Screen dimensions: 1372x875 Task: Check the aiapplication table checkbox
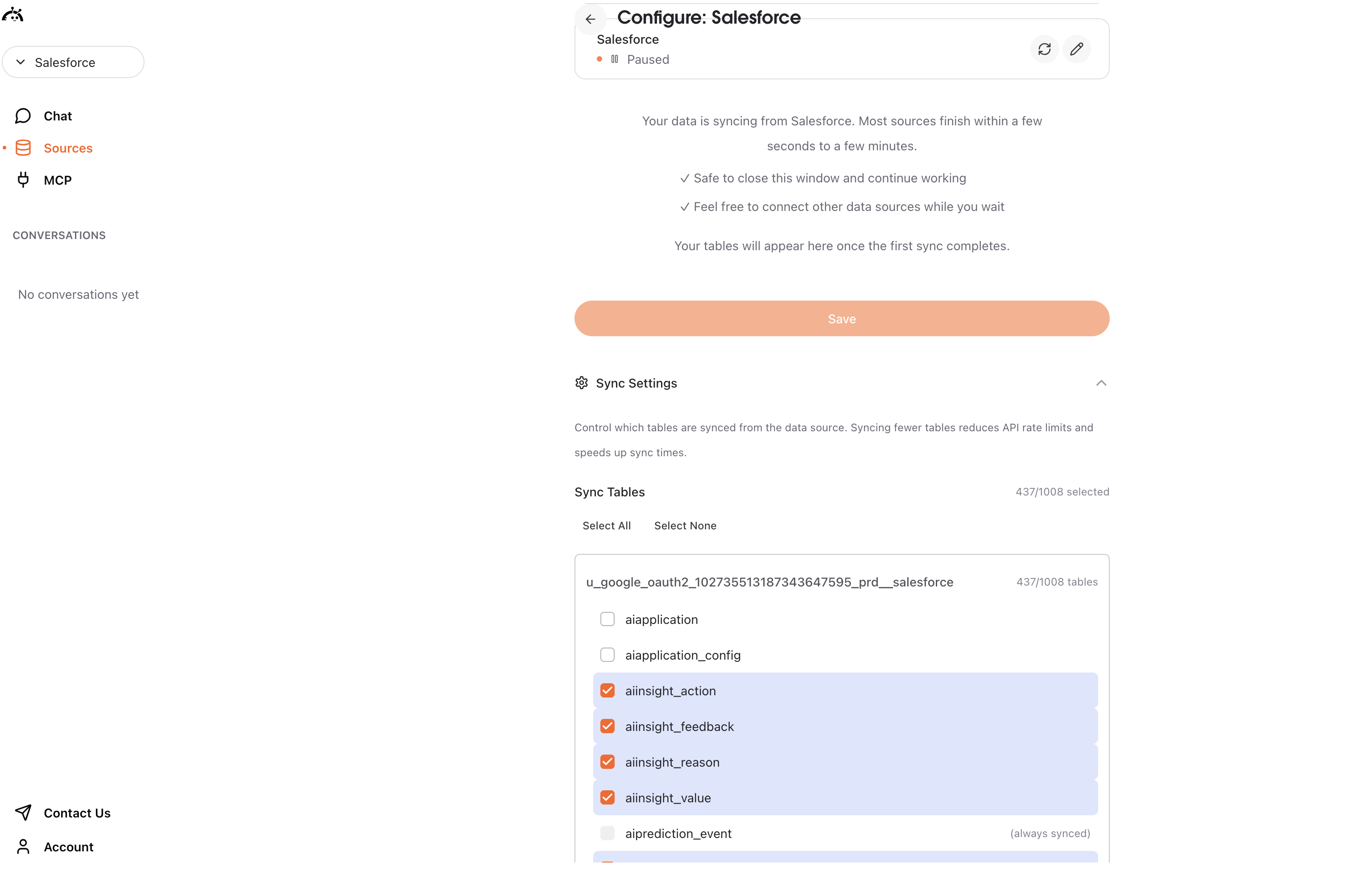(607, 619)
